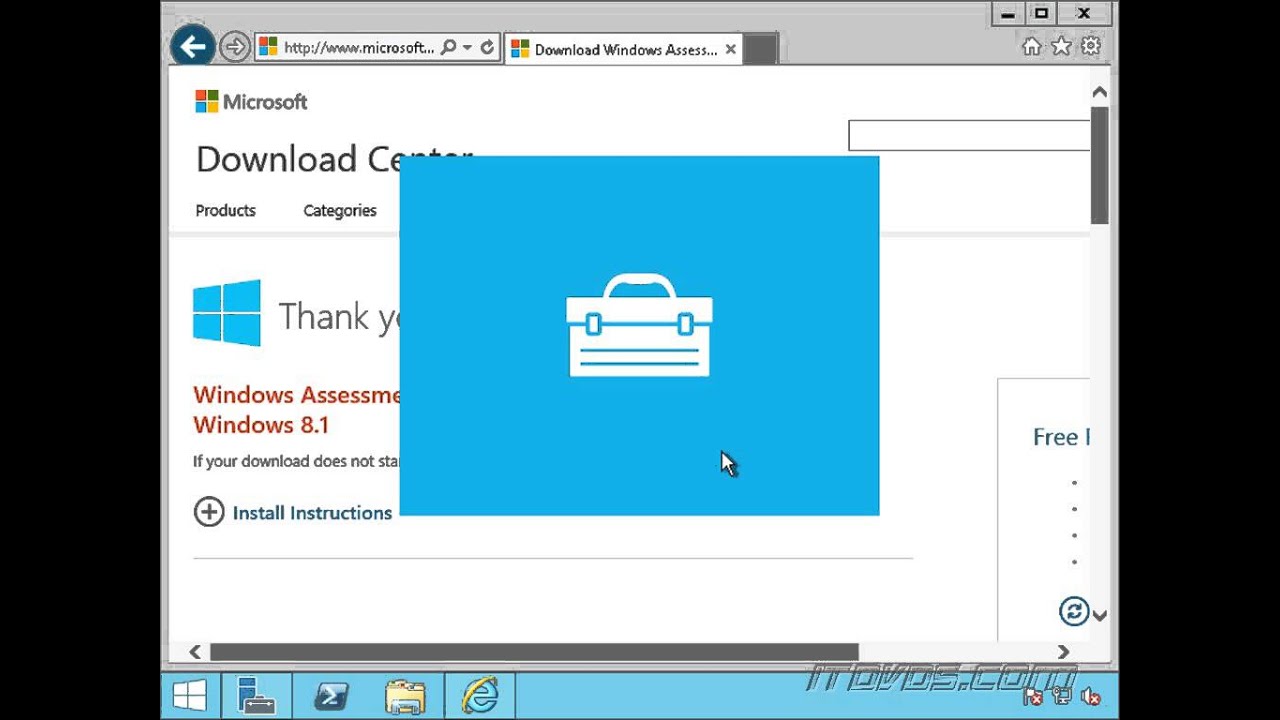Click the browser Forward arrow button
The width and height of the screenshot is (1280, 720).
point(234,47)
